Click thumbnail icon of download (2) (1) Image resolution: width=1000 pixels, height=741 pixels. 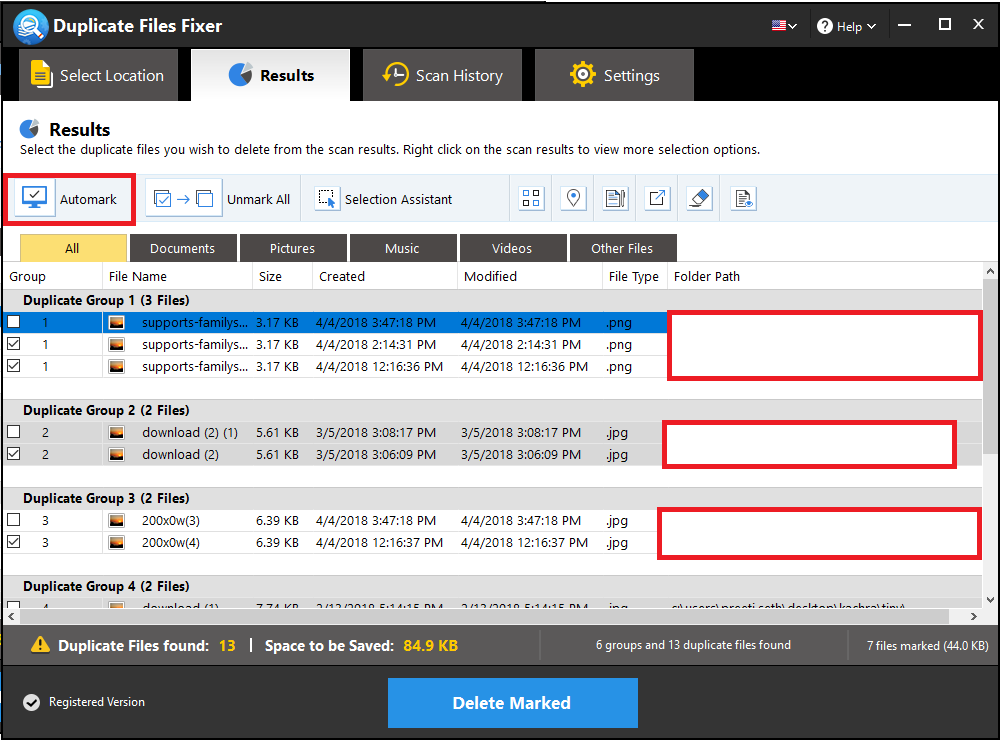click(x=116, y=432)
